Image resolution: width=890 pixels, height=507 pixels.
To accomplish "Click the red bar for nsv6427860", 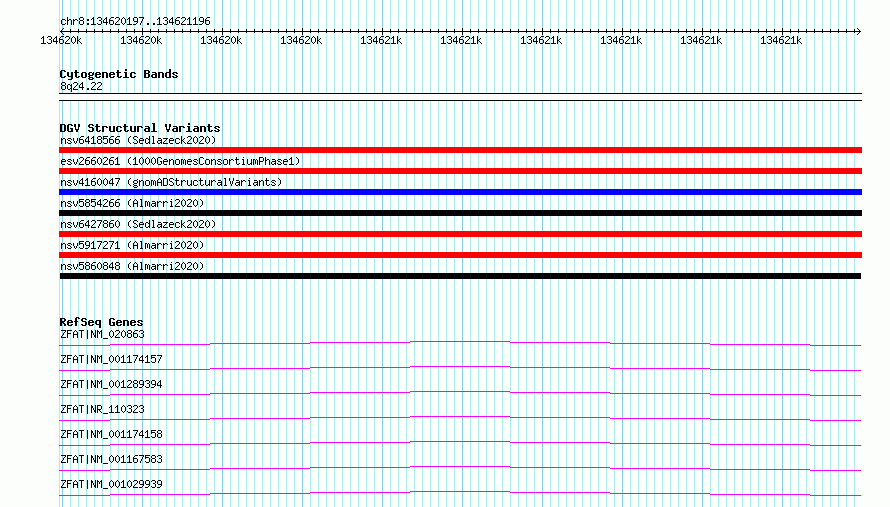I will pyautogui.click(x=460, y=234).
